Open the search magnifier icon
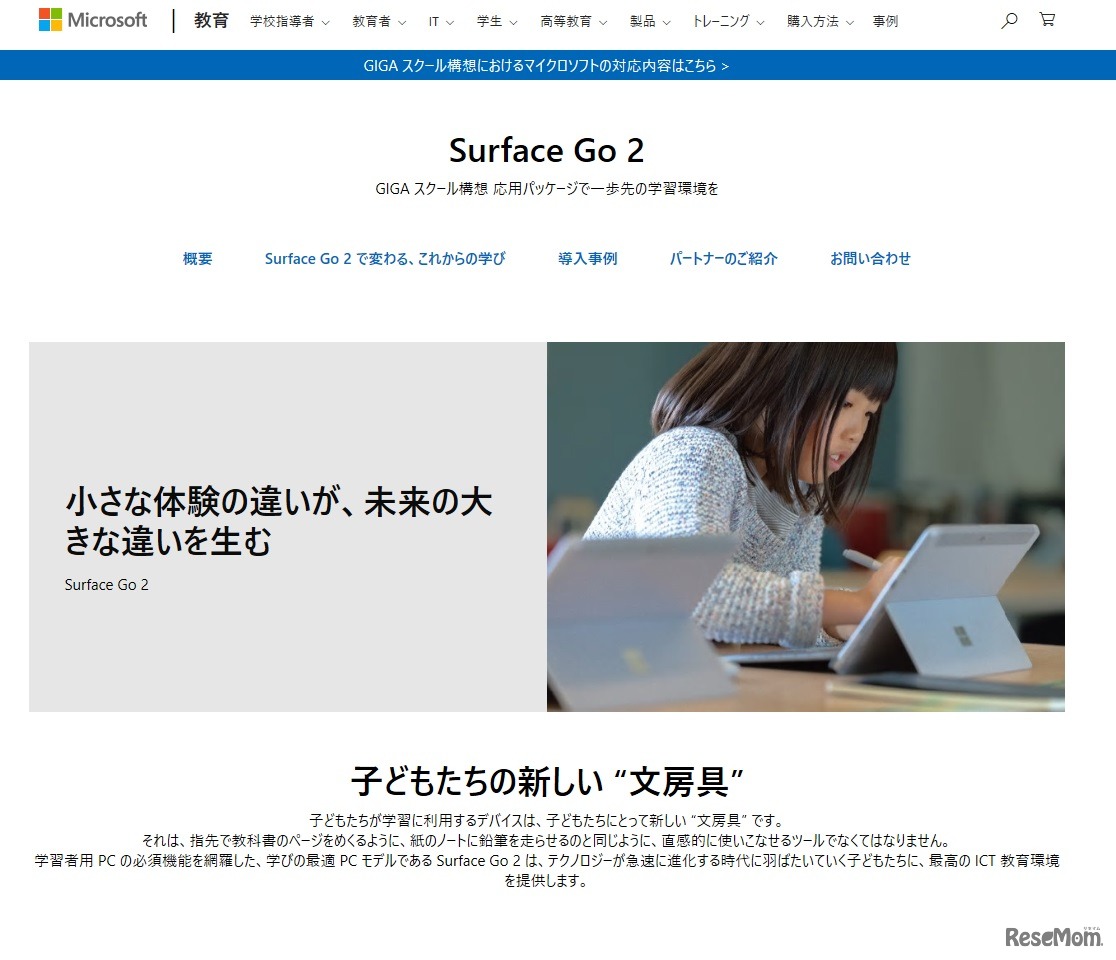Screen dimensions: 1116x960 (1009, 19)
